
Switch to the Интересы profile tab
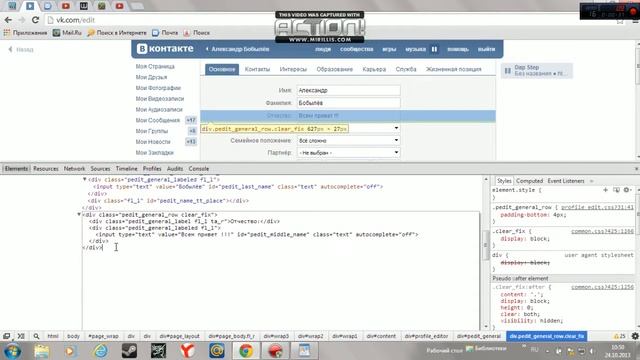[293, 69]
